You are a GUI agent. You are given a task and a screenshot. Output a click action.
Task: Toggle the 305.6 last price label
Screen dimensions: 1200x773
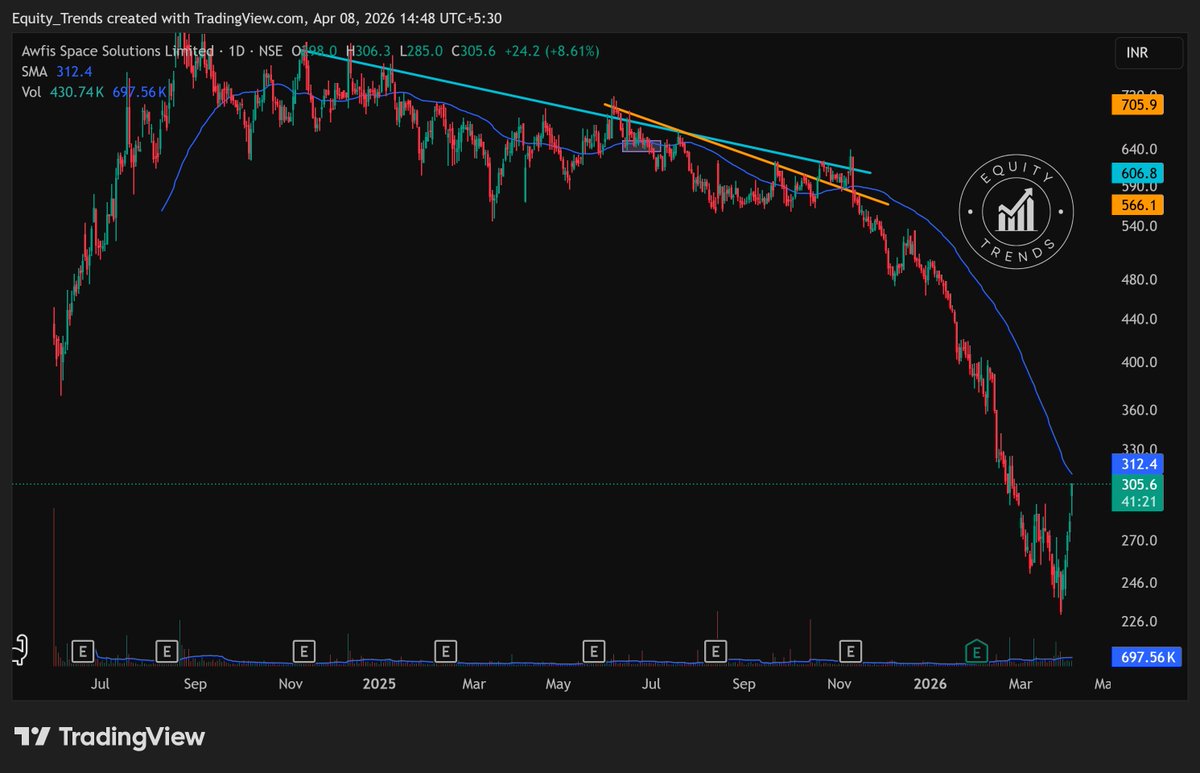pyautogui.click(x=1137, y=484)
